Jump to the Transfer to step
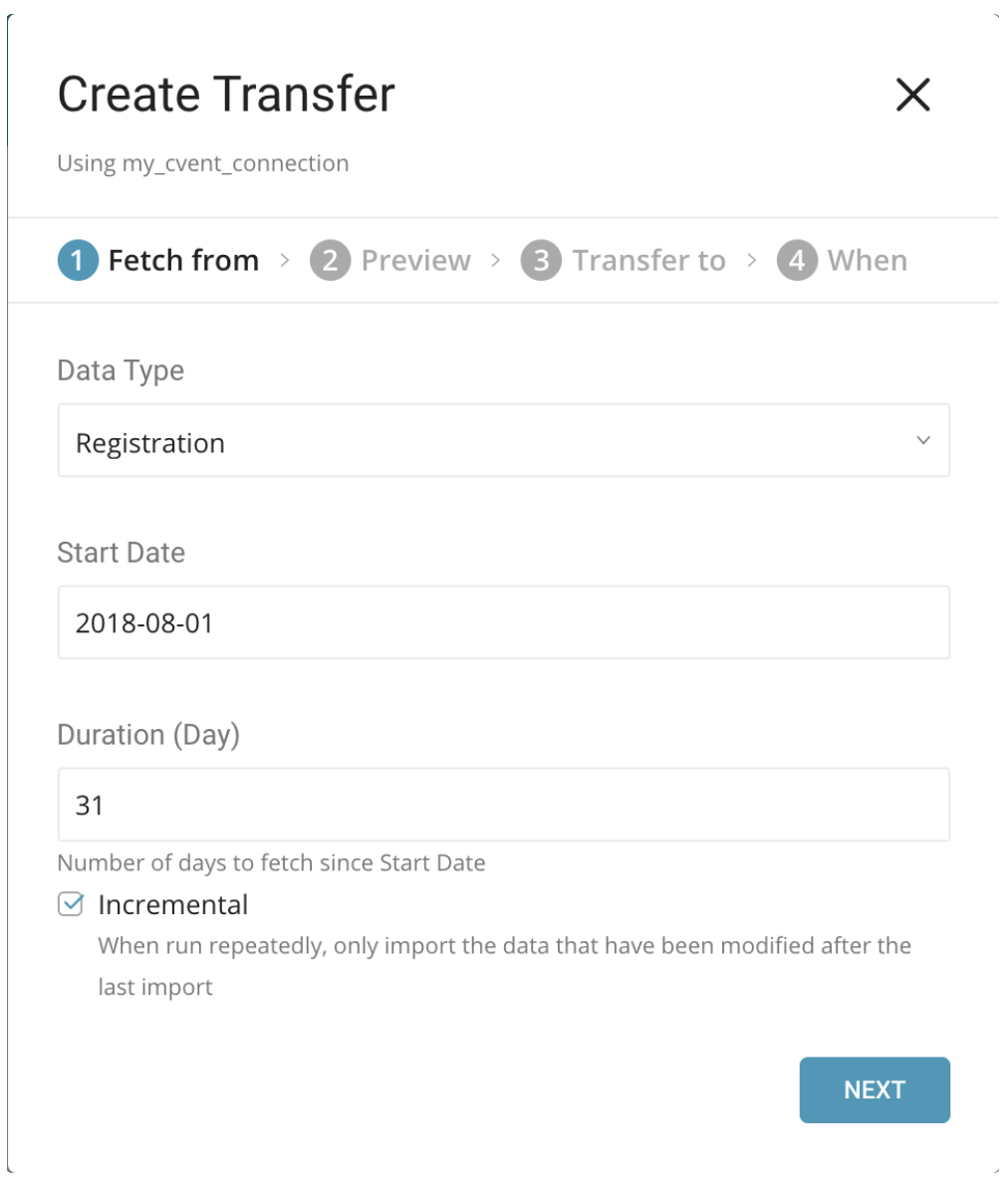Viewport: 1008px width, 1199px height. click(648, 261)
